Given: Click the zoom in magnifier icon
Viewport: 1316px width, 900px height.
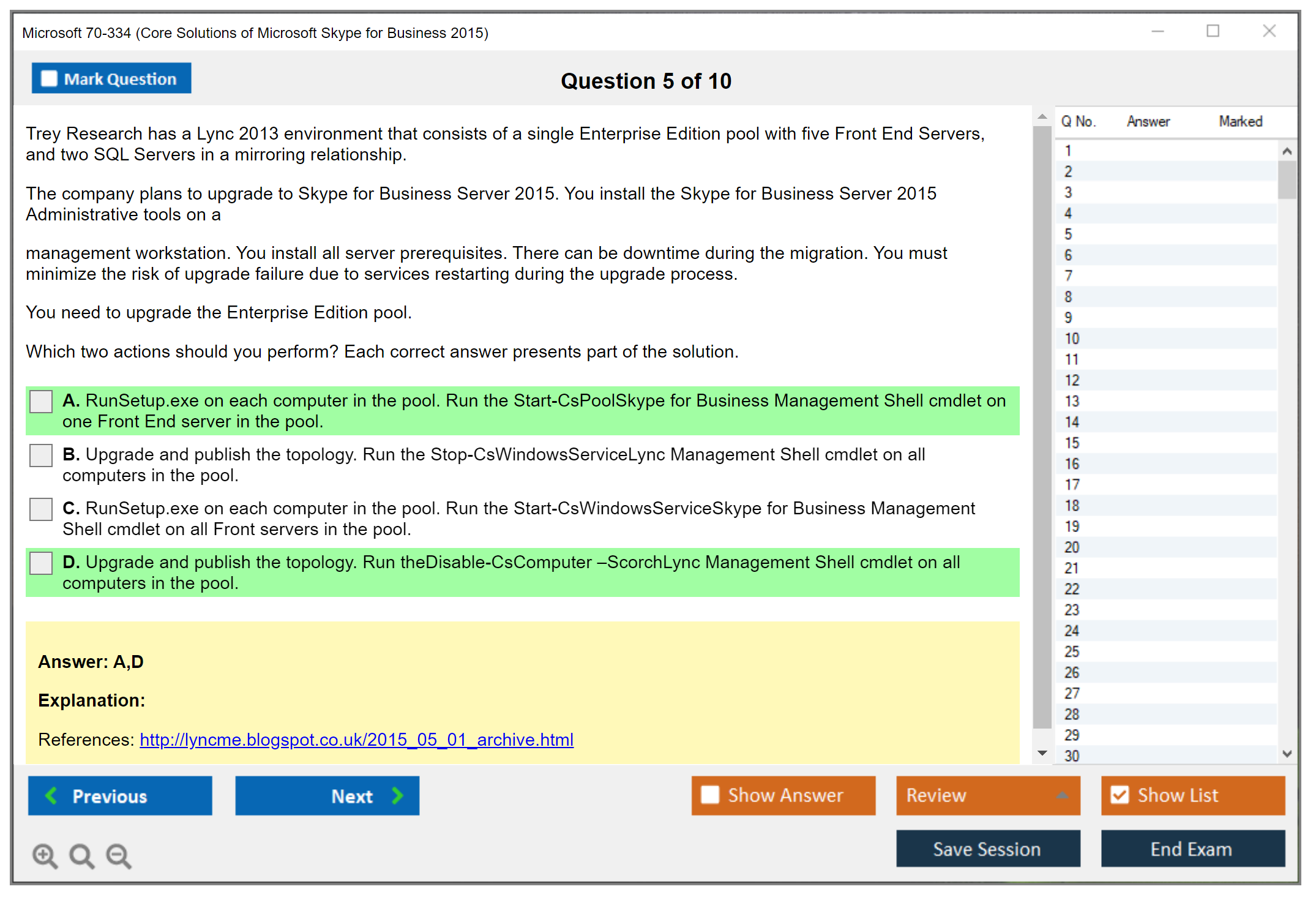Looking at the screenshot, I should coord(45,855).
